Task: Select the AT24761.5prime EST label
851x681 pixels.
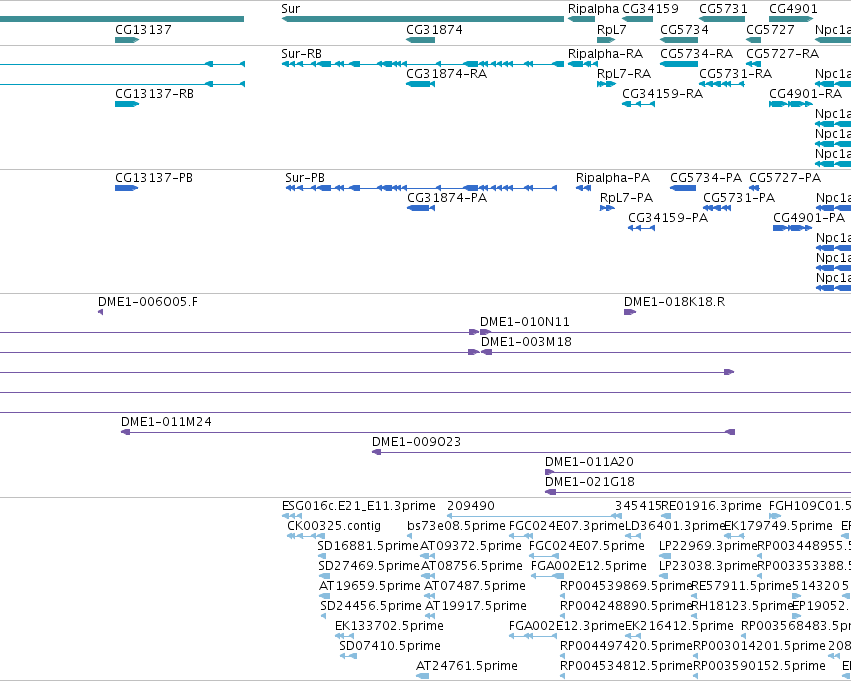Action: (467, 666)
